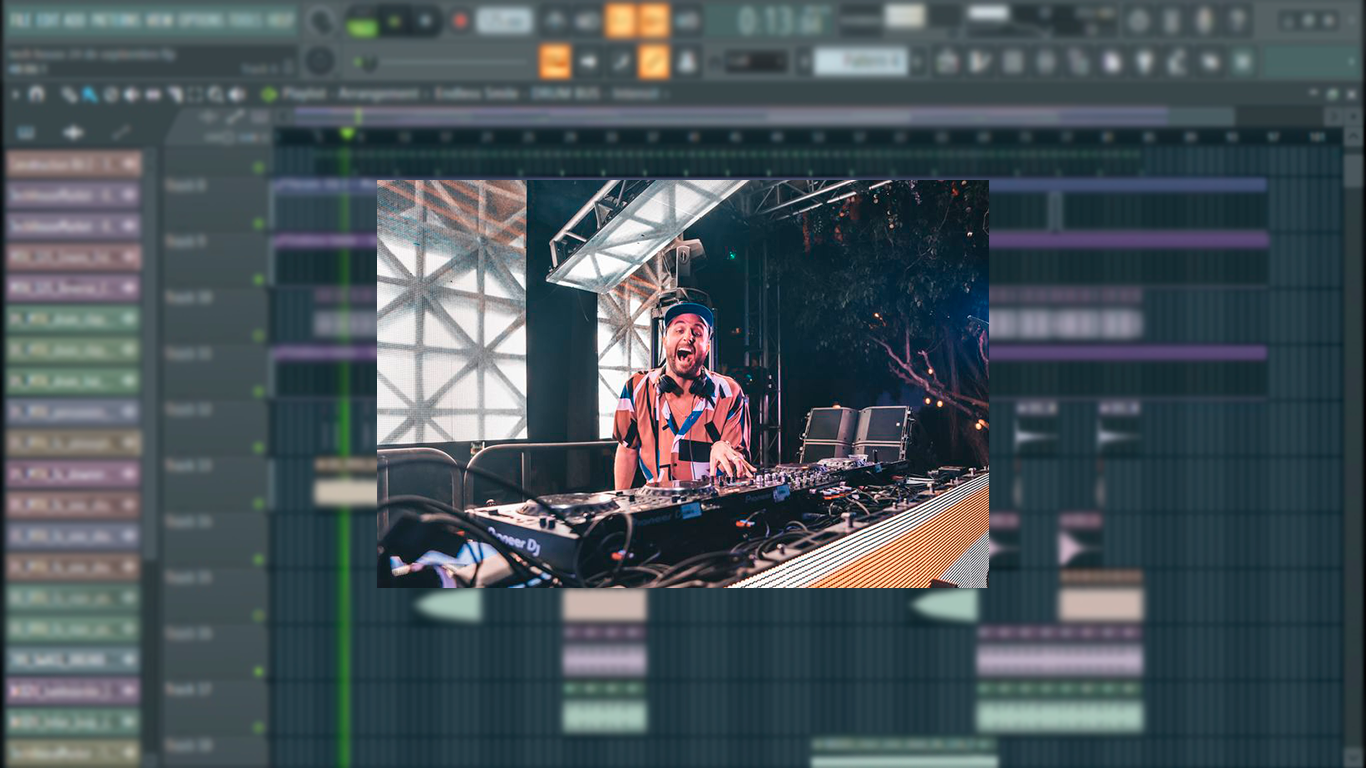
Task: Select the Slip tool in Playlist
Action: click(x=153, y=95)
